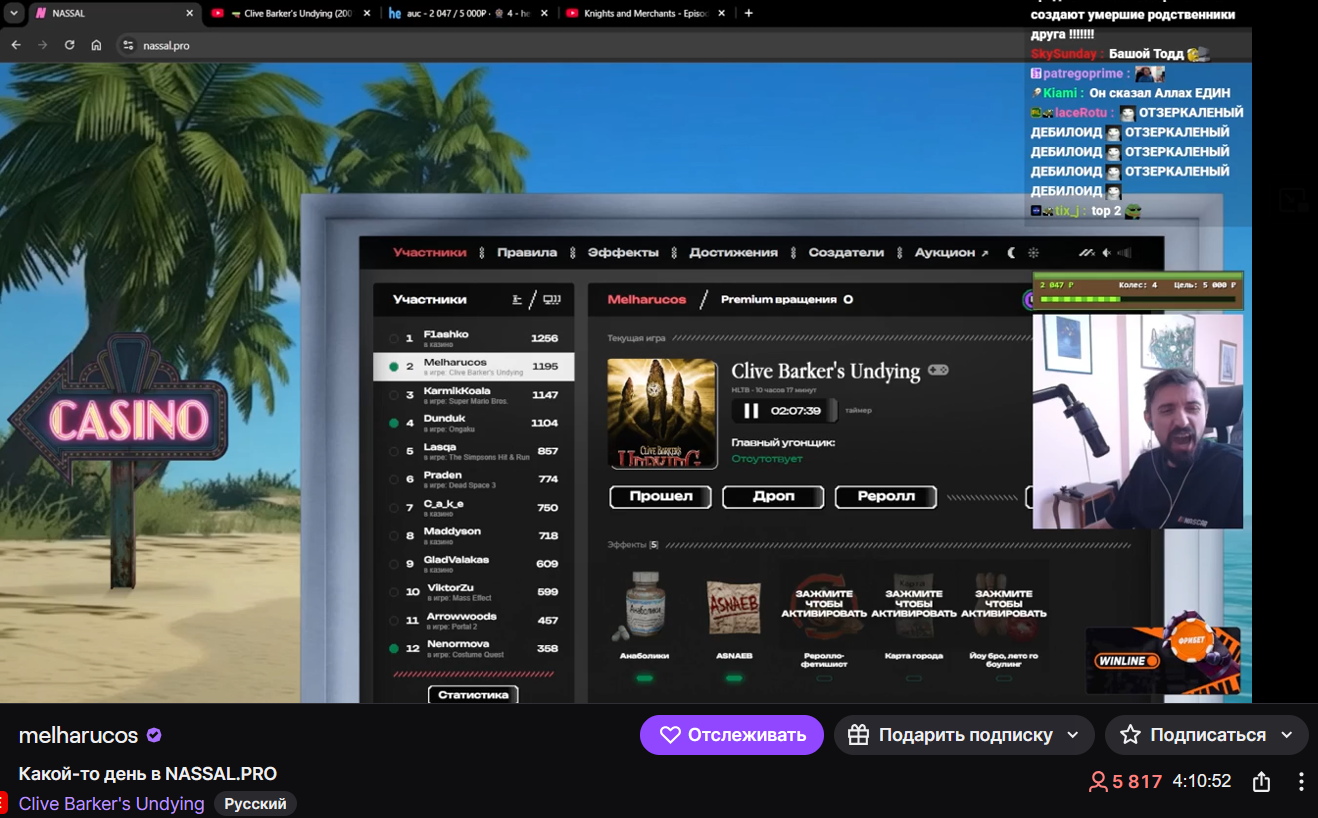Open a new browser tab
1318x818 pixels.
(749, 13)
